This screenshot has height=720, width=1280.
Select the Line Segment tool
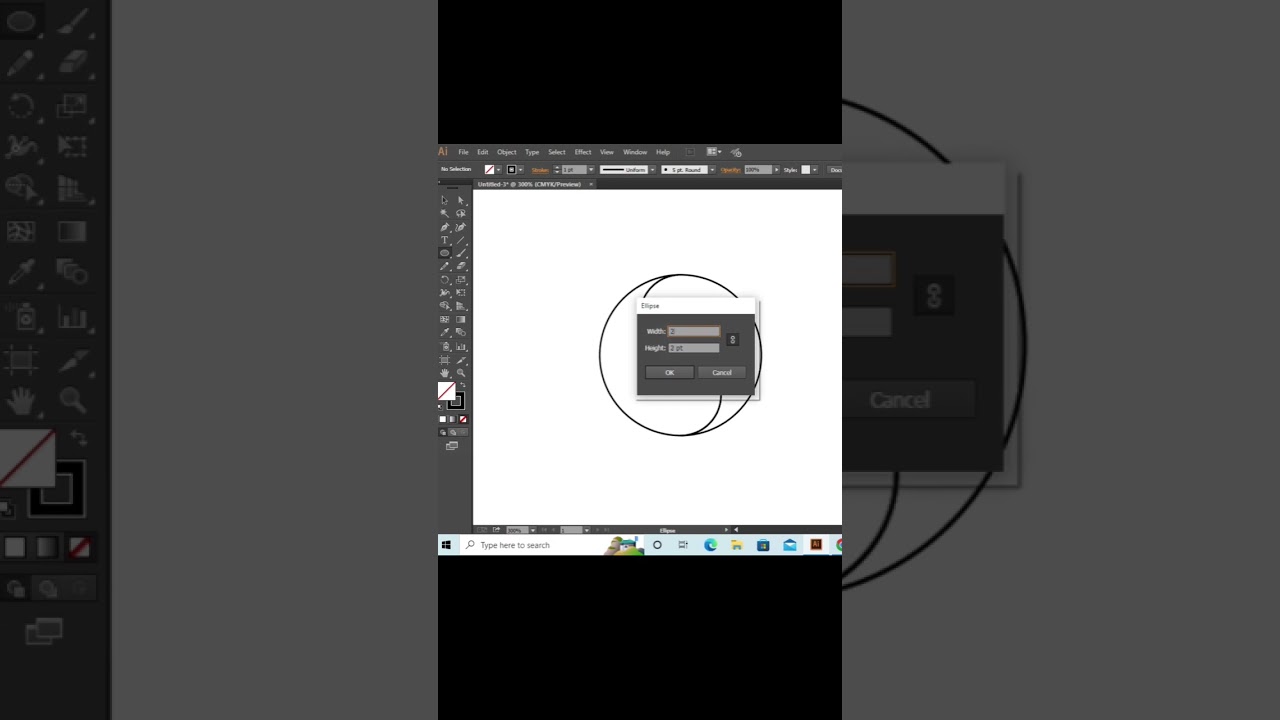coord(461,240)
